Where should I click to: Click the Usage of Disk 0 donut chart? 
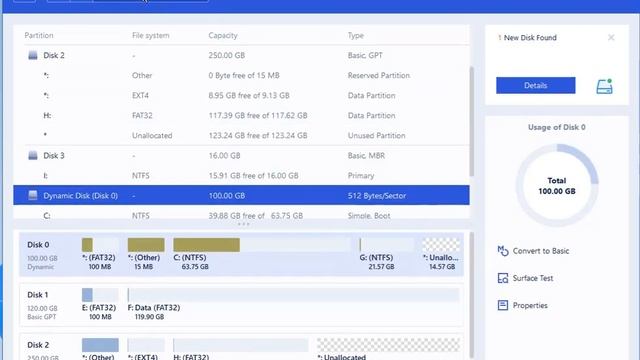[x=557, y=185]
